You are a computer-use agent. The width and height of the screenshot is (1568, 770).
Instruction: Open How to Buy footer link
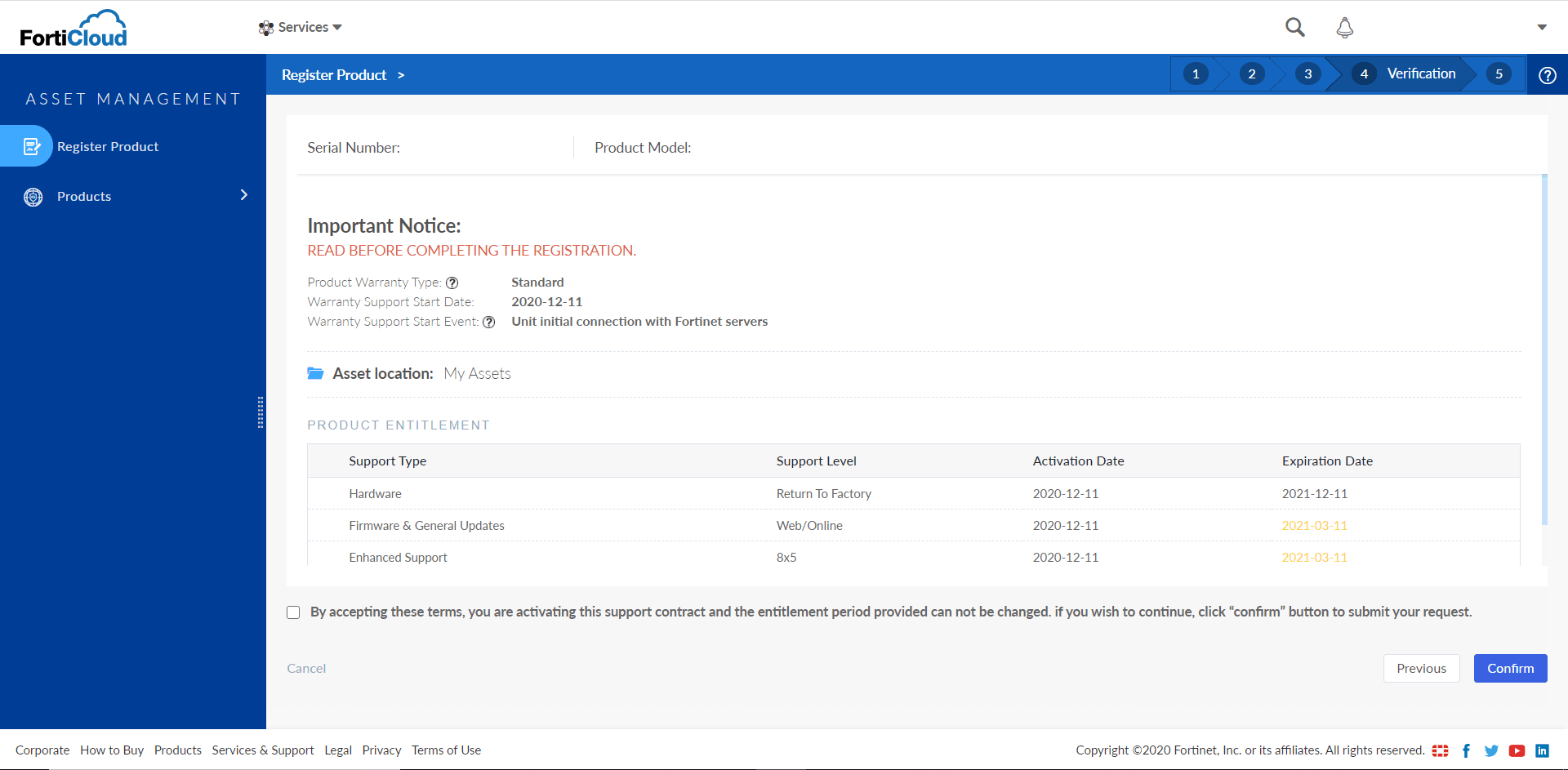pyautogui.click(x=112, y=750)
